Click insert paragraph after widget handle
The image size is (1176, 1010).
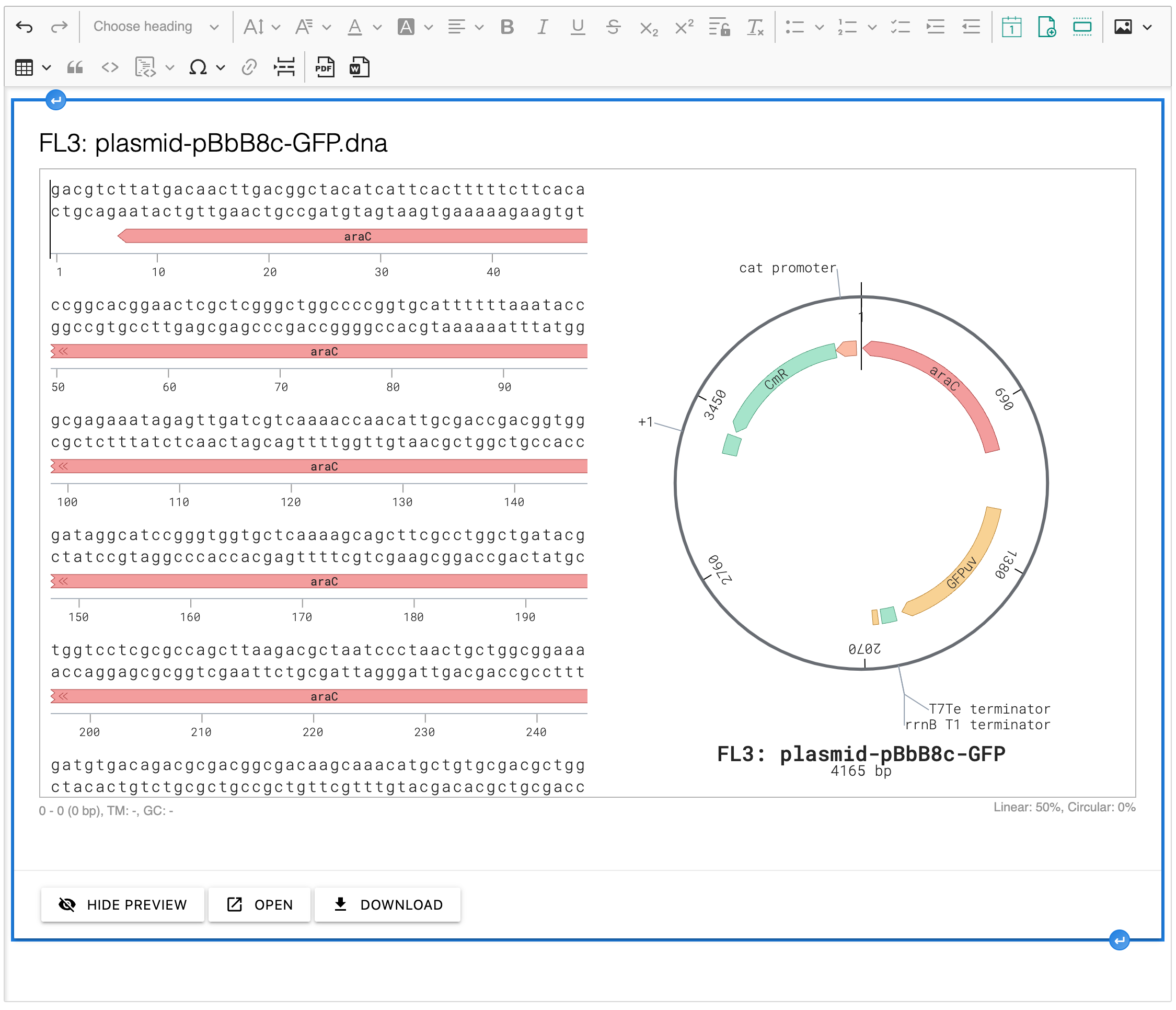click(x=1119, y=940)
